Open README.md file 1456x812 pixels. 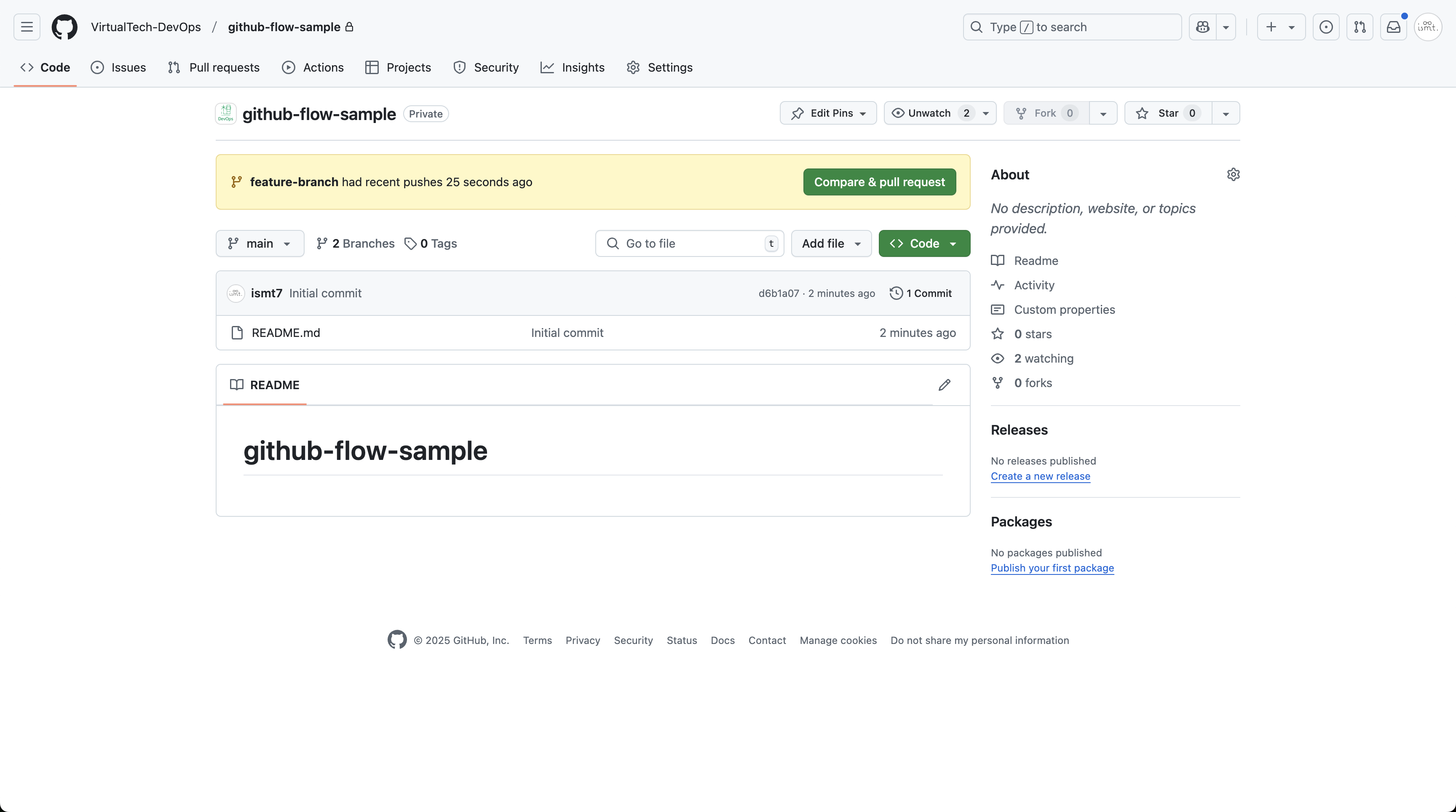pyautogui.click(x=286, y=333)
